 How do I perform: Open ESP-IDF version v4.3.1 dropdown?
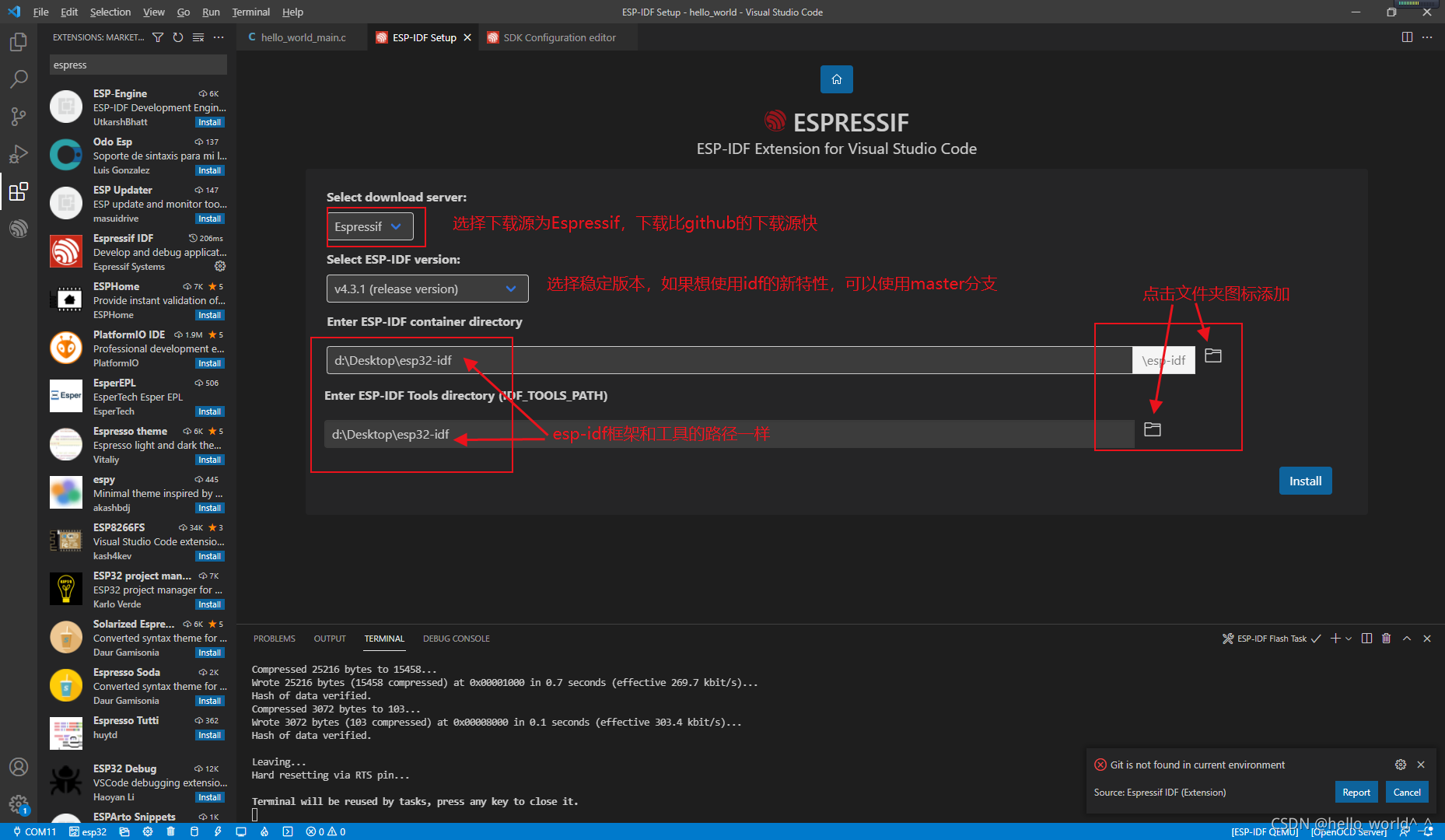tap(428, 289)
